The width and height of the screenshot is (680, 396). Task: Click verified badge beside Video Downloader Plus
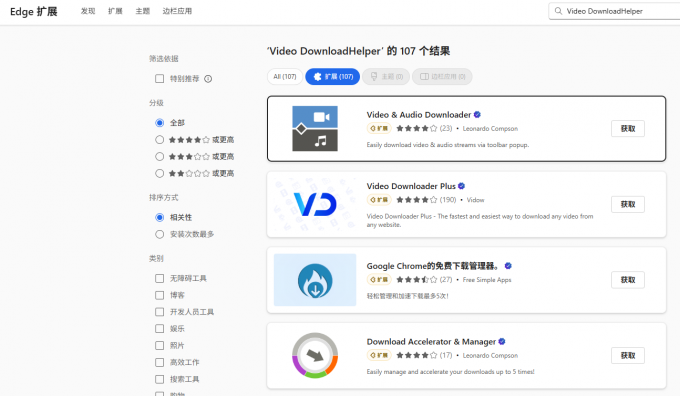(x=461, y=186)
